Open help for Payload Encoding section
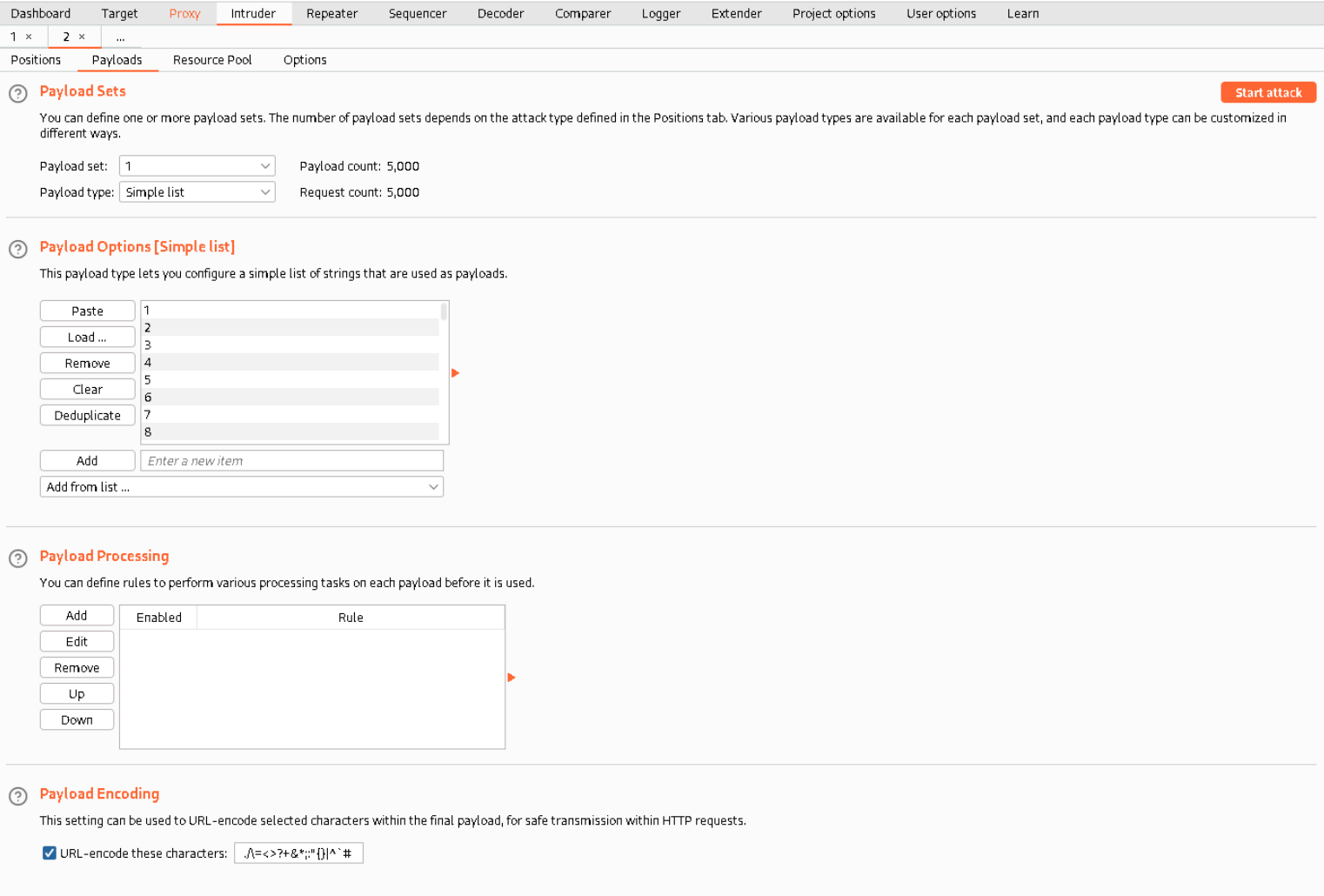The height and width of the screenshot is (896, 1324). pos(17,796)
